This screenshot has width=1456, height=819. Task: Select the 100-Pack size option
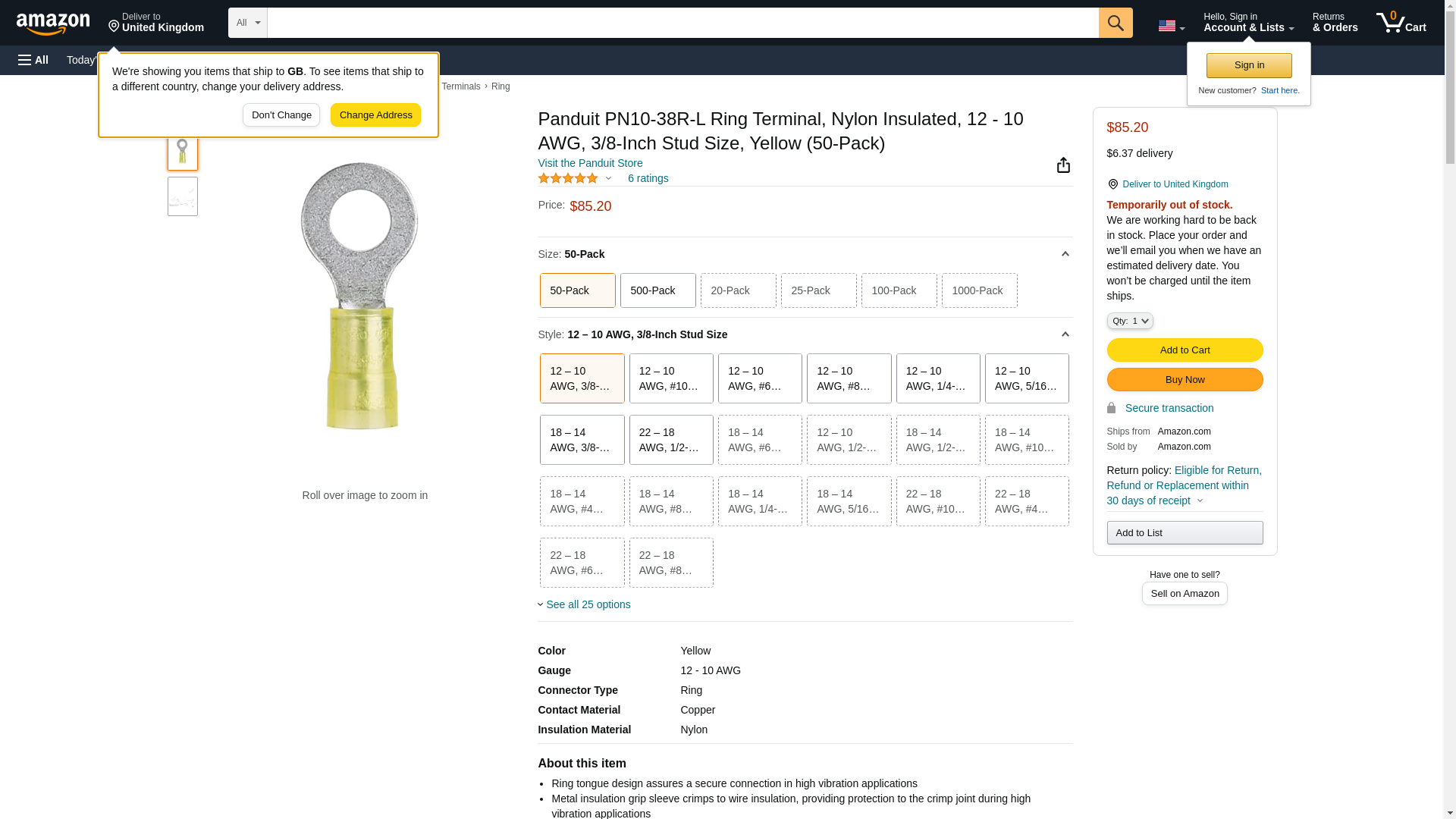click(x=899, y=290)
